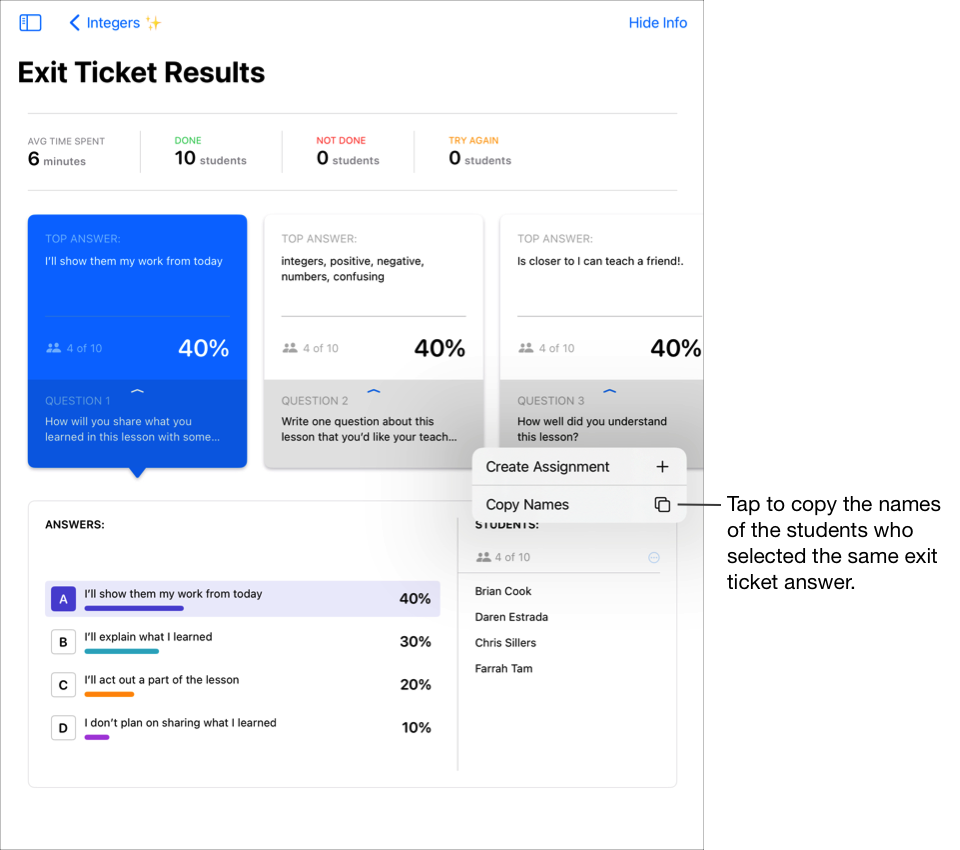The width and height of the screenshot is (960, 850).
Task: Select answer choice A letter box
Action: point(63,599)
